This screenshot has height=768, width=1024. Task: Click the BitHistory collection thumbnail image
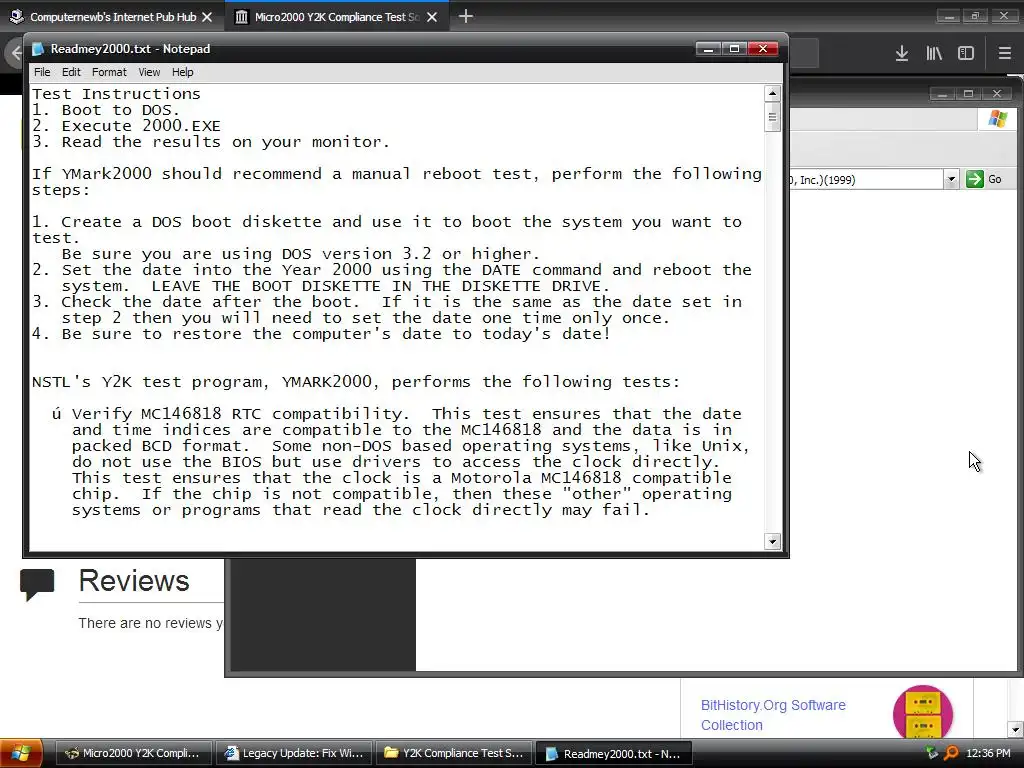click(923, 713)
